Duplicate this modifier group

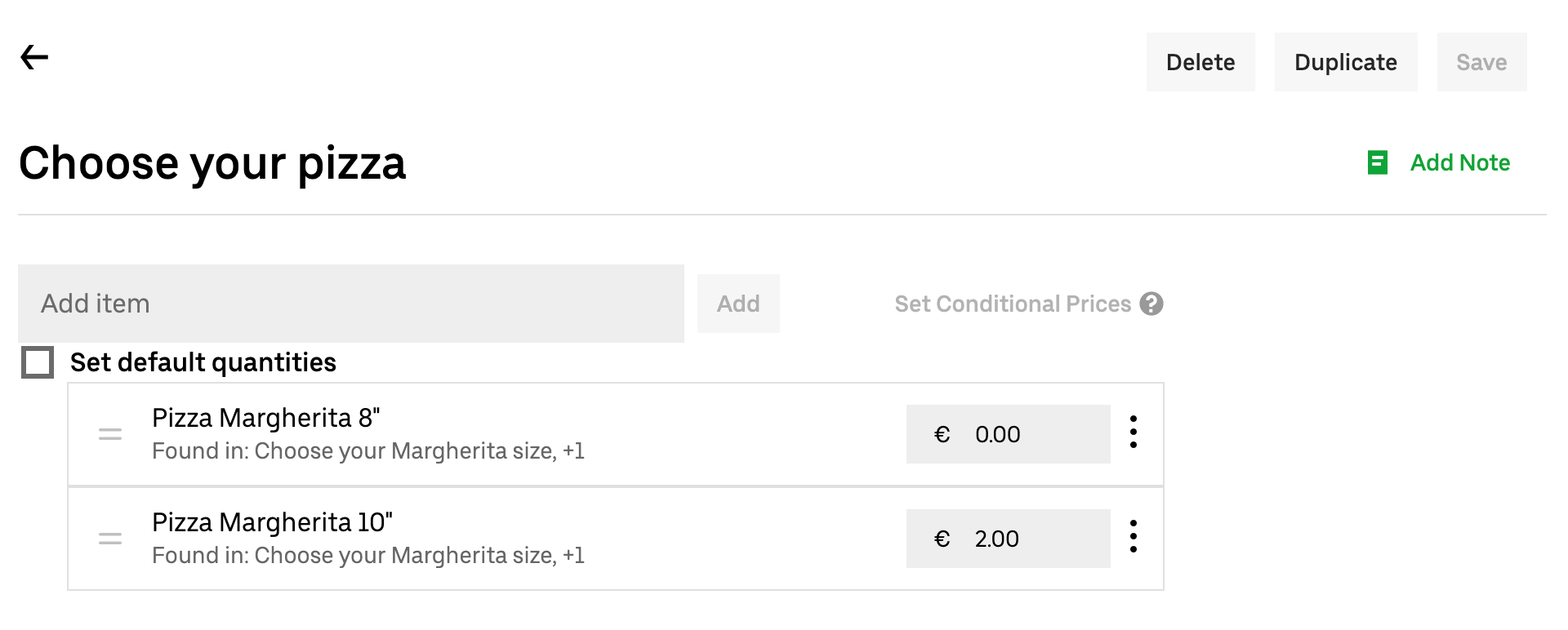(x=1345, y=62)
